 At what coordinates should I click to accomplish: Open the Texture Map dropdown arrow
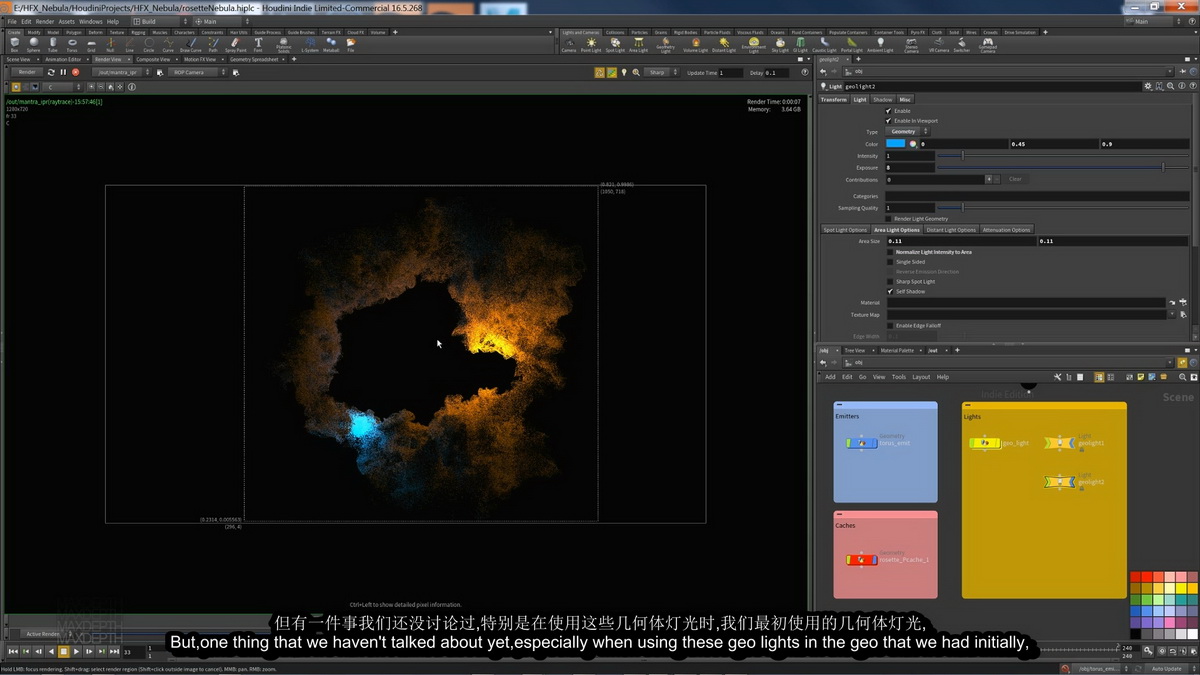tap(1173, 315)
